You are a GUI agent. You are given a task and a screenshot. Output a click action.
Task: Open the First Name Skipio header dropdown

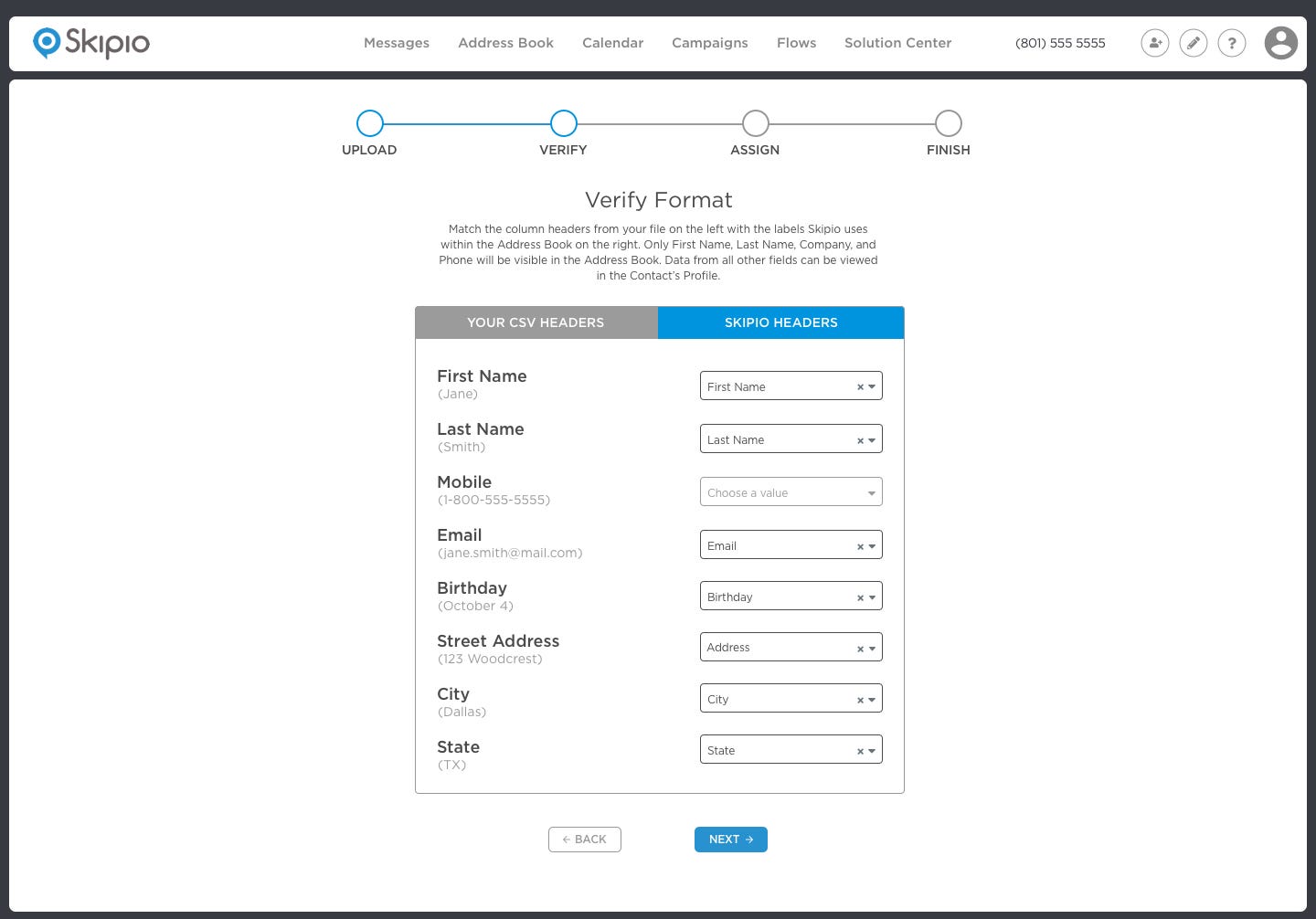791,386
